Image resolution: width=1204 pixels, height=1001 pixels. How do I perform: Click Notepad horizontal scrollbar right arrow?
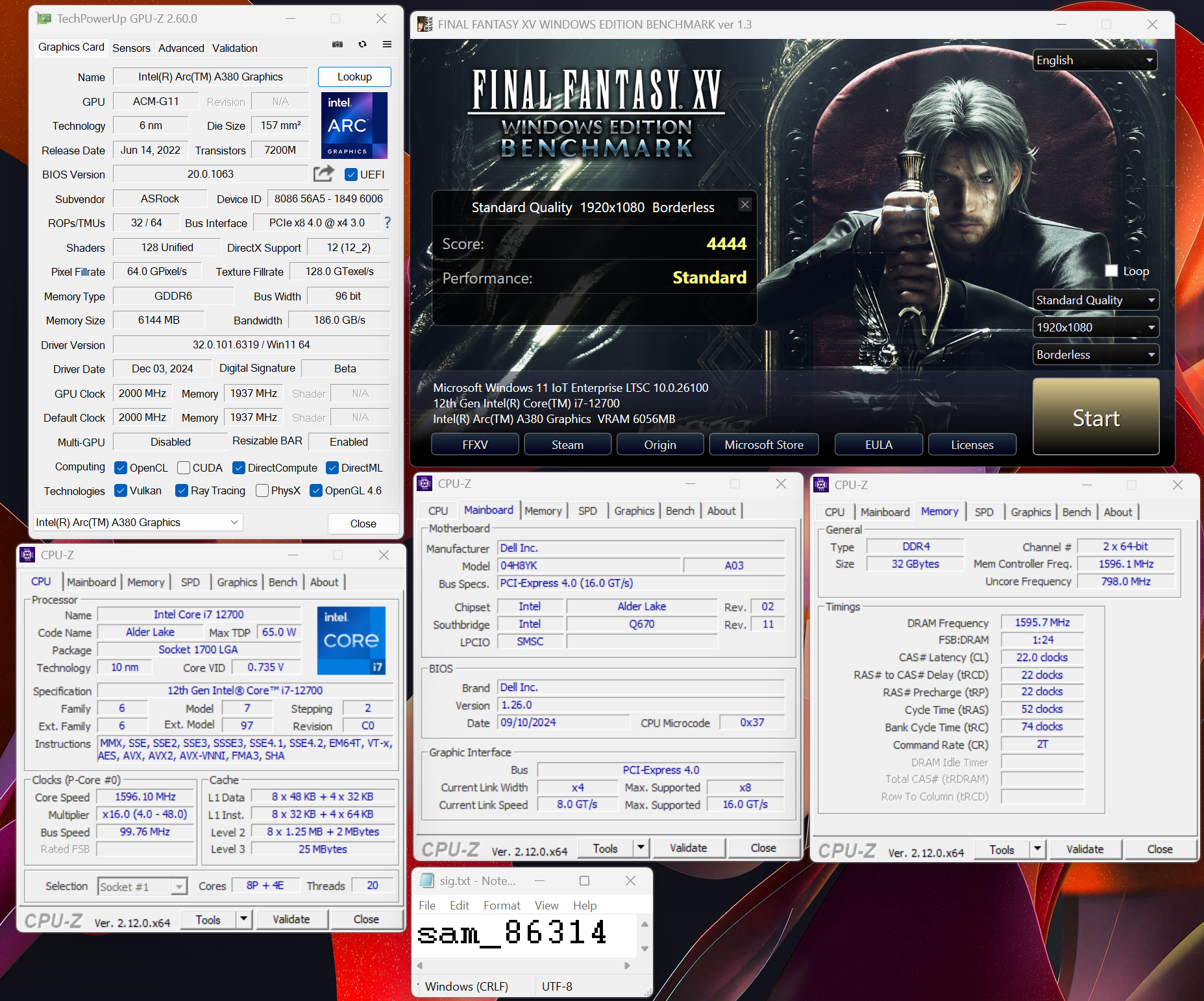pyautogui.click(x=627, y=965)
